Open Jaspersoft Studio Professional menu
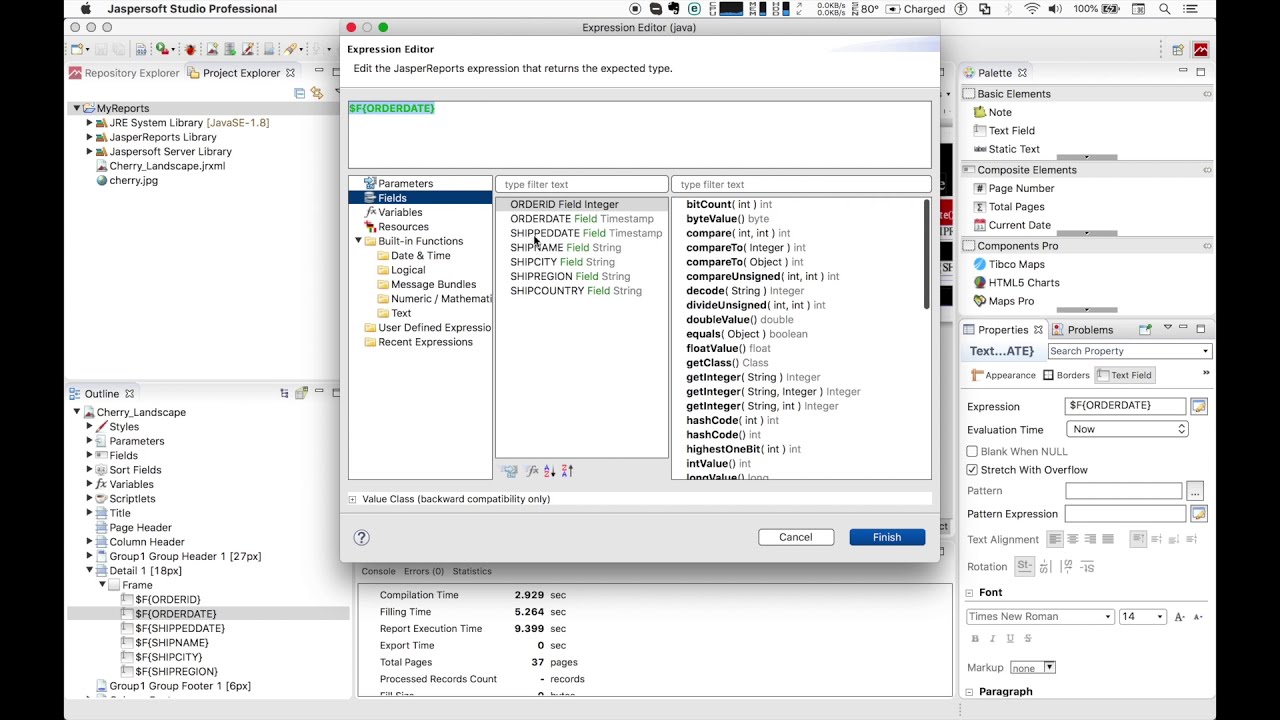Image resolution: width=1280 pixels, height=720 pixels. click(192, 9)
